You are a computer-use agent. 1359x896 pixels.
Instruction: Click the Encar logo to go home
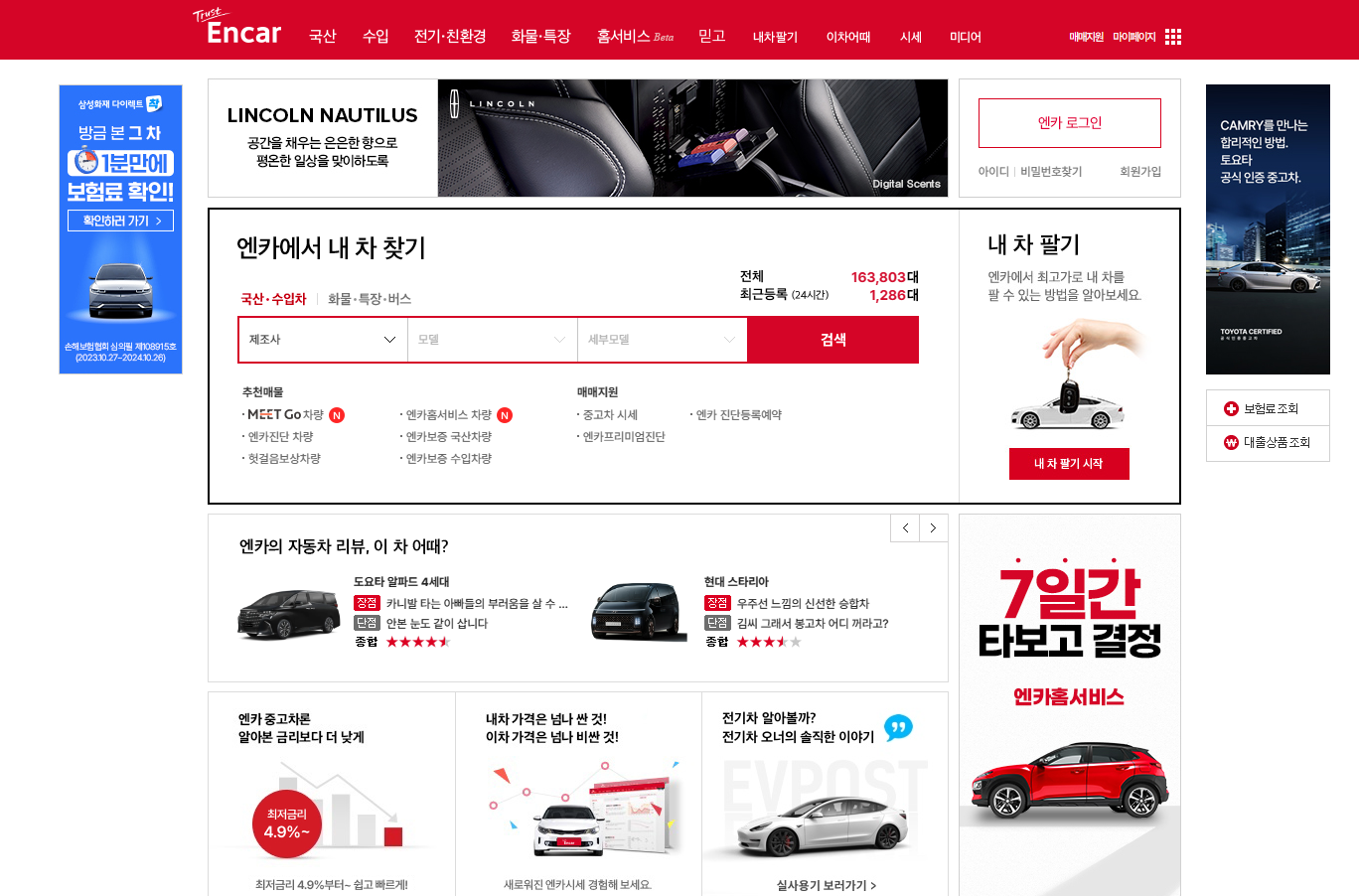pos(238,33)
